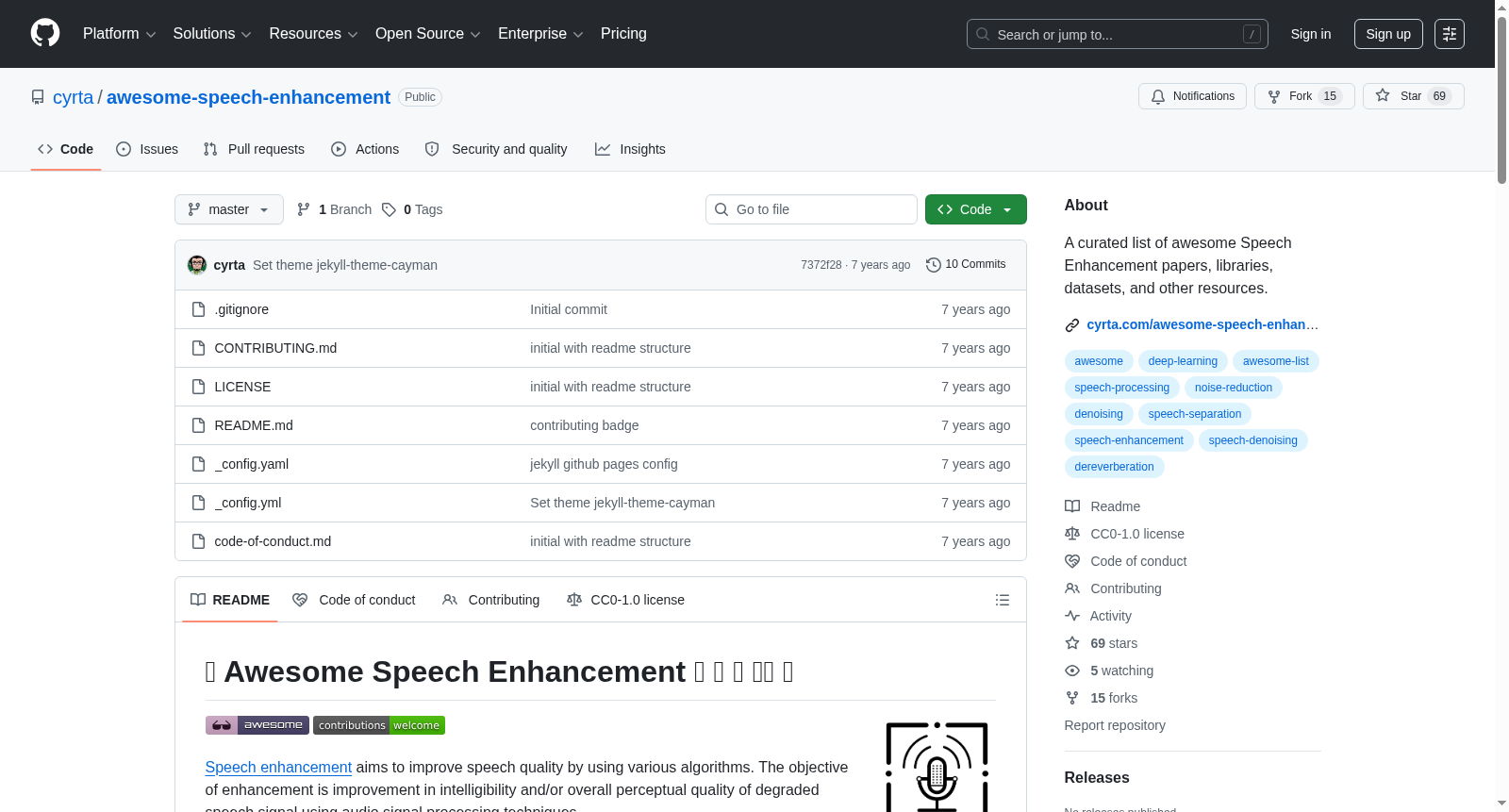Click the link icon beside the website URL
This screenshot has width=1509, height=812.
tap(1072, 325)
